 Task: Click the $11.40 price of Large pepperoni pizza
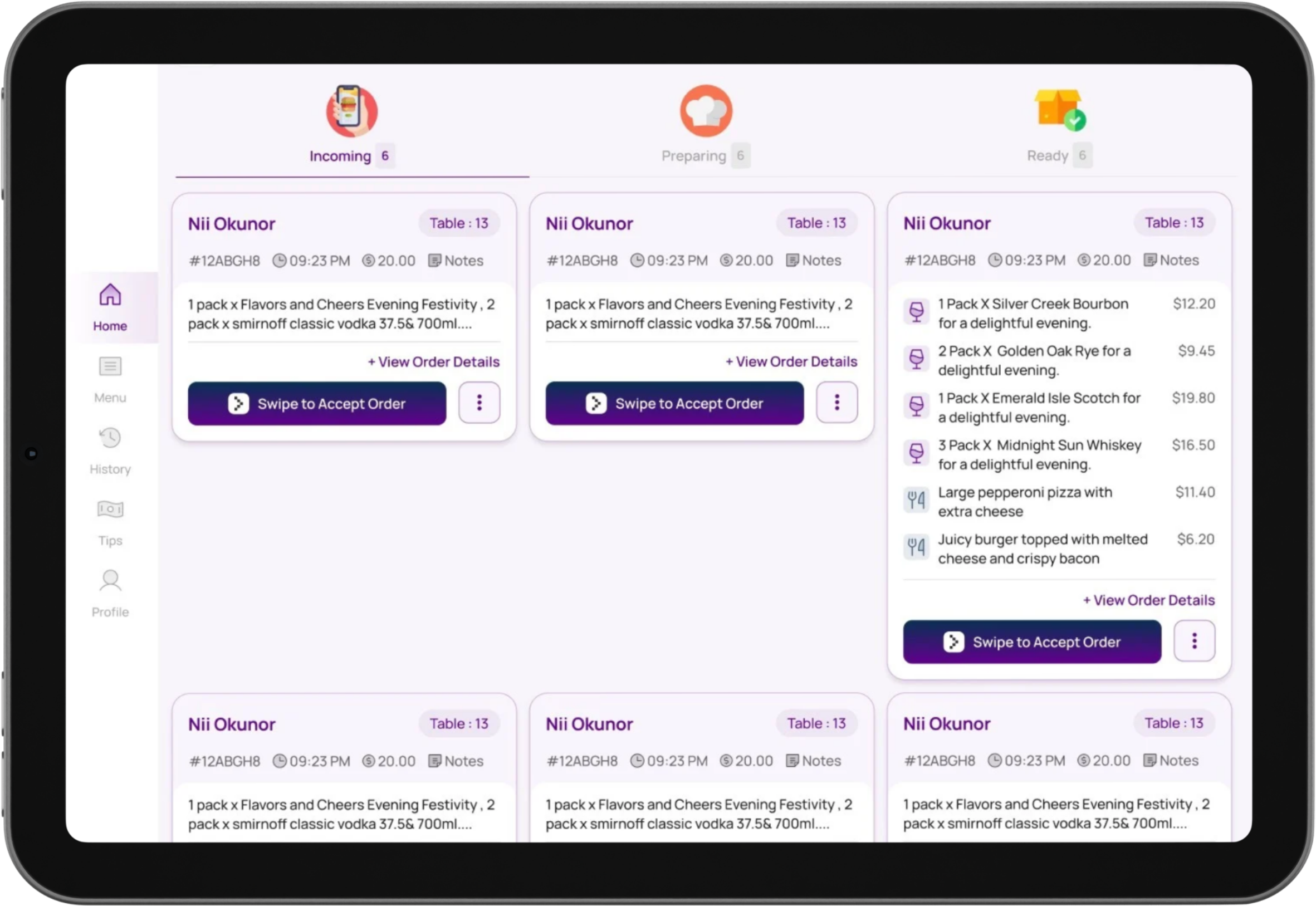tap(1195, 492)
